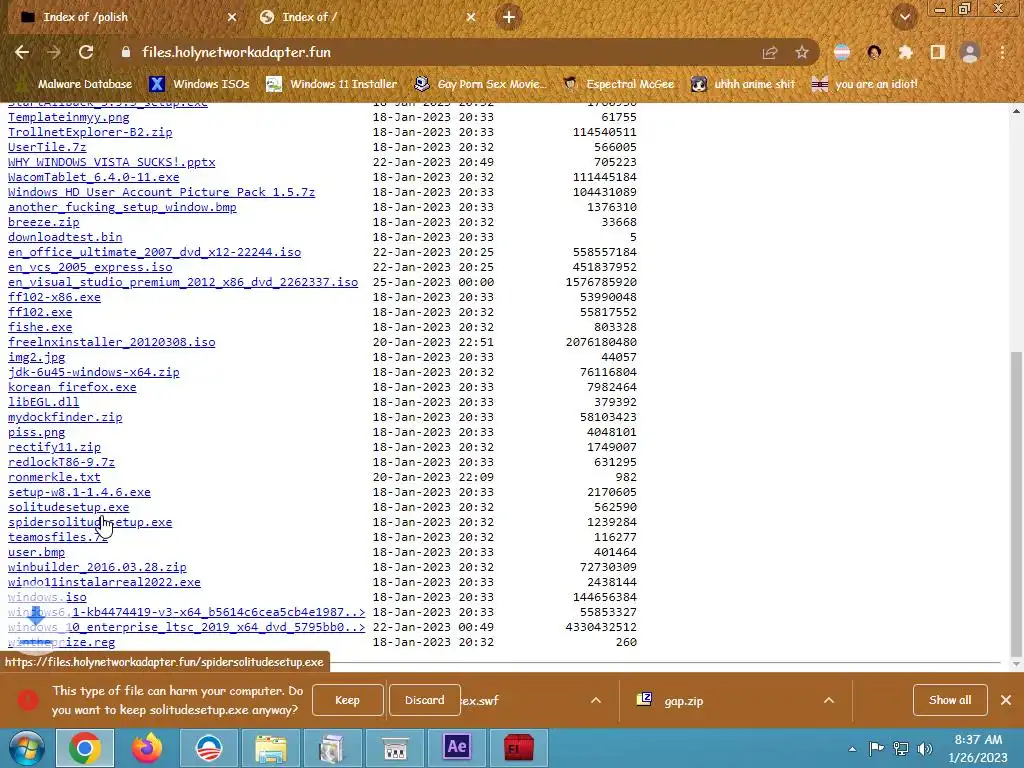Viewport: 1024px width, 768px height.
Task: Bookmark this page with the star icon
Action: tap(802, 53)
